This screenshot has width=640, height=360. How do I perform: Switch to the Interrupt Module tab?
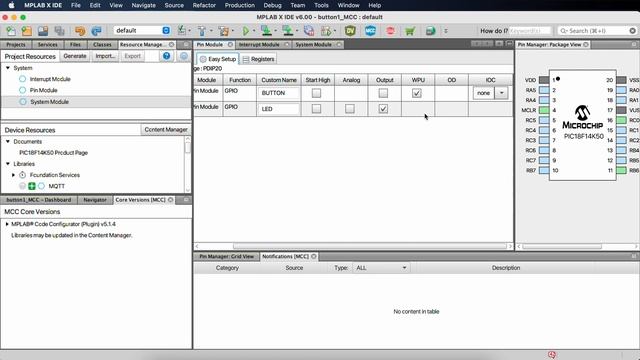pos(262,44)
